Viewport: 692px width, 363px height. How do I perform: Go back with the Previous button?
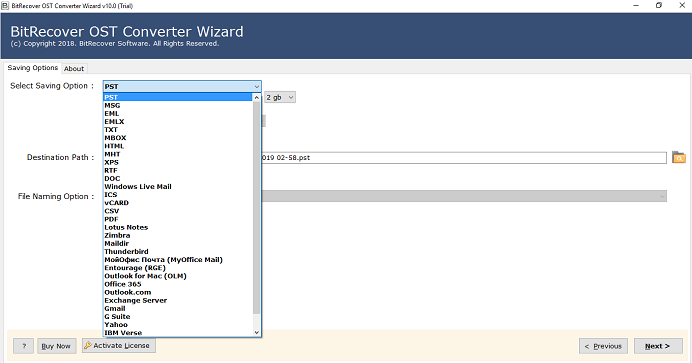tap(603, 346)
